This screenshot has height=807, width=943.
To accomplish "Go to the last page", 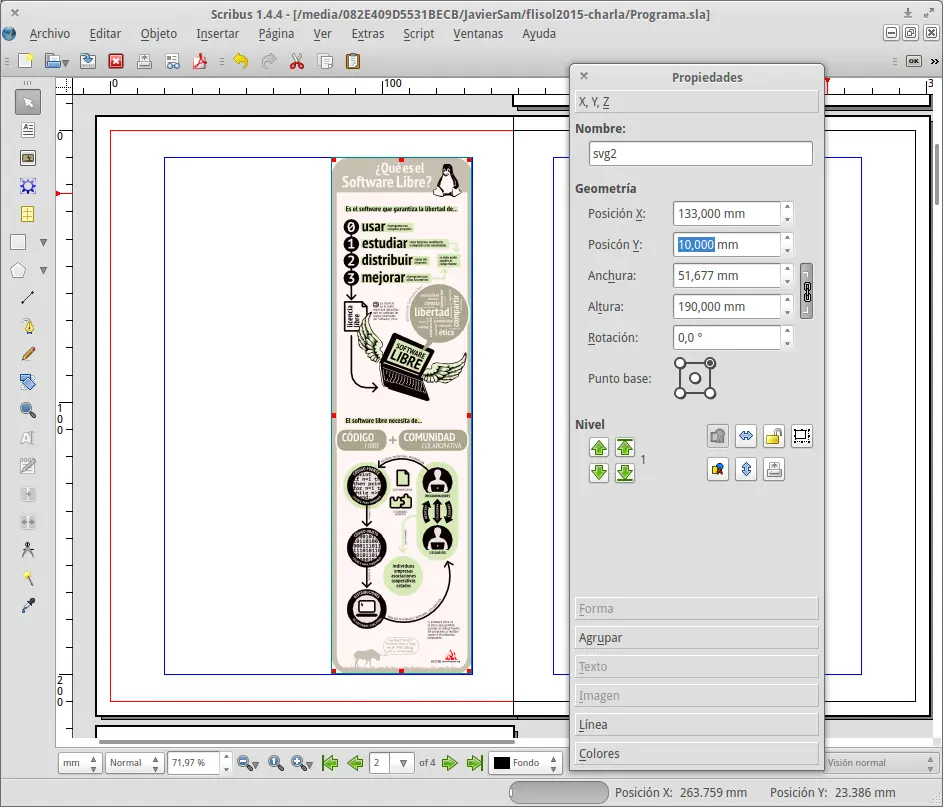I will 475,763.
